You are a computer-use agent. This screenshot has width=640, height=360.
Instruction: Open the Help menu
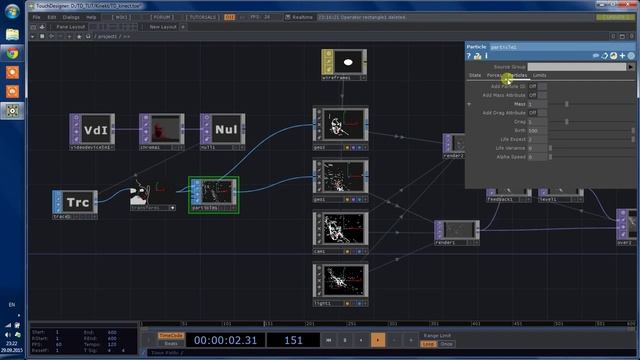[91, 17]
